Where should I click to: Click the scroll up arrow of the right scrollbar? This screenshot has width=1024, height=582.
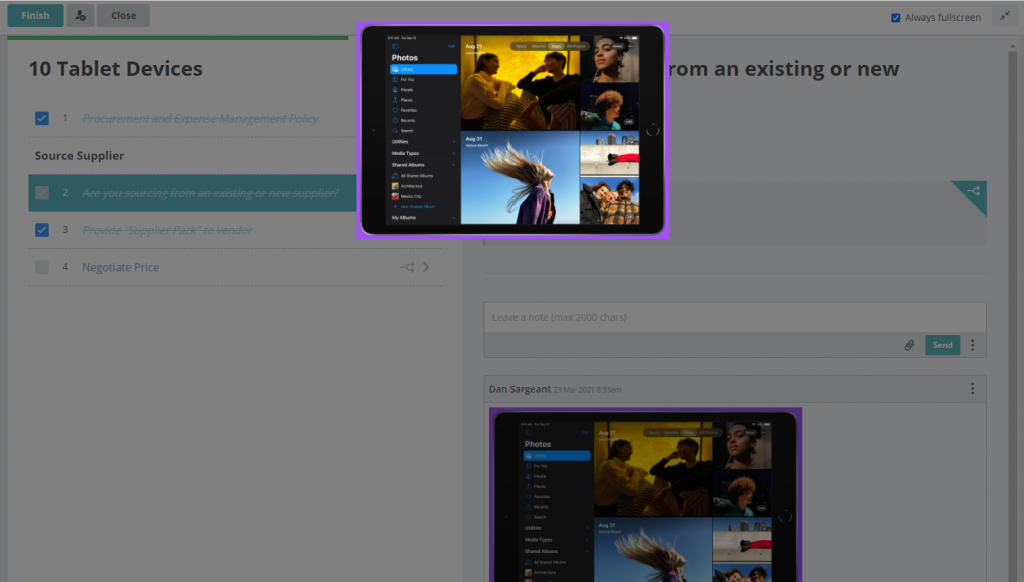click(1012, 46)
